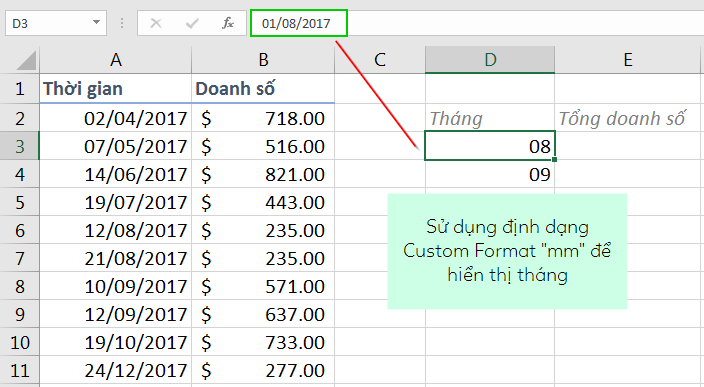The image size is (704, 387).
Task: Select cell D4 showing 09
Action: tap(490, 174)
